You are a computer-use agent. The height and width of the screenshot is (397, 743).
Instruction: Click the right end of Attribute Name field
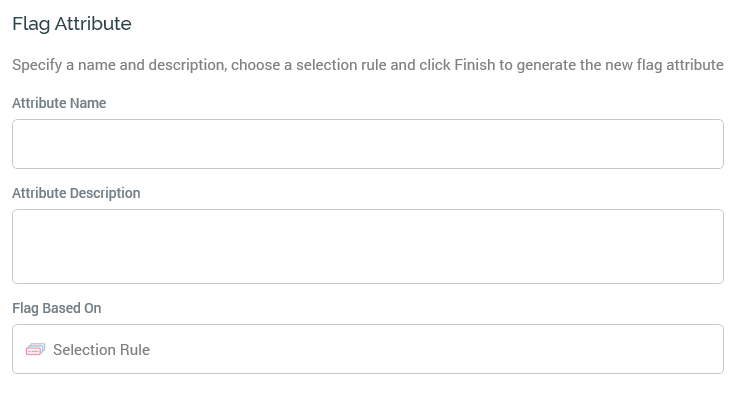[x=711, y=144]
